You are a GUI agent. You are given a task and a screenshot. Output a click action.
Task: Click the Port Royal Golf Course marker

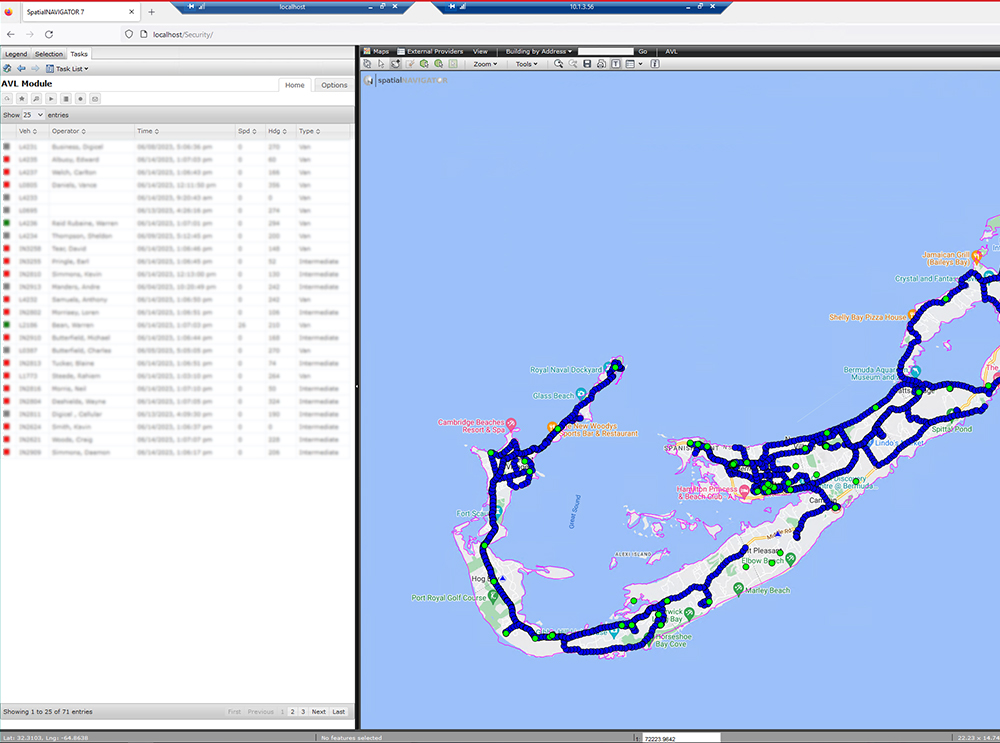(492, 596)
